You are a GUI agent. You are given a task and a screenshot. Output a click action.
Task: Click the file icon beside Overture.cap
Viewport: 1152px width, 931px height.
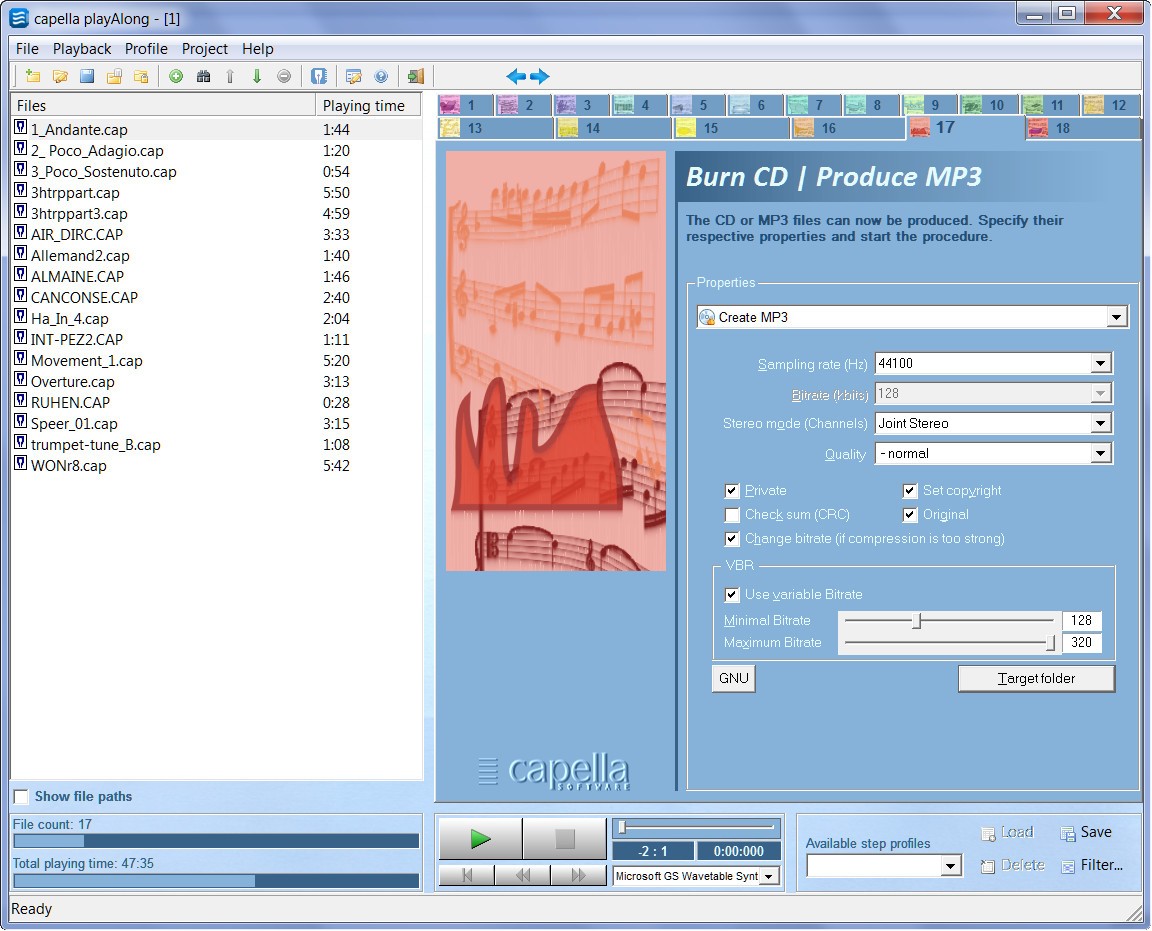coord(21,380)
